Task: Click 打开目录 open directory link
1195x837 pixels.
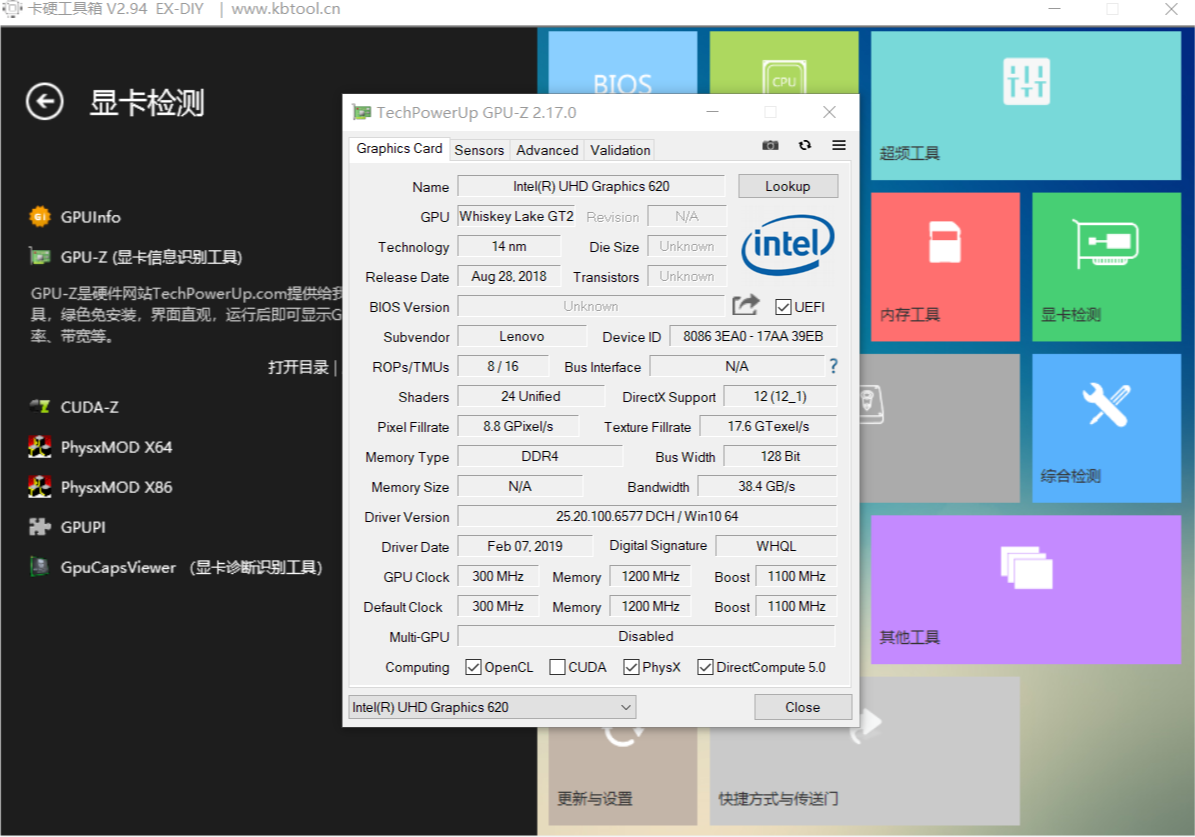Action: [x=298, y=367]
